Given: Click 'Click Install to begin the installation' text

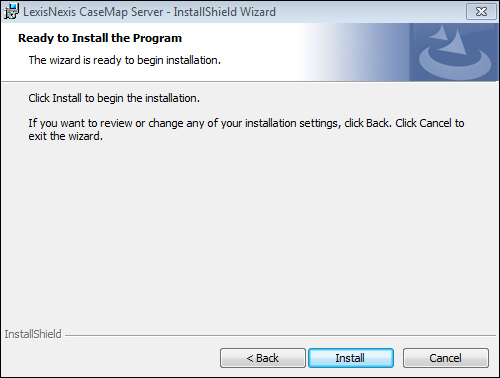Looking at the screenshot, I should [x=114, y=98].
